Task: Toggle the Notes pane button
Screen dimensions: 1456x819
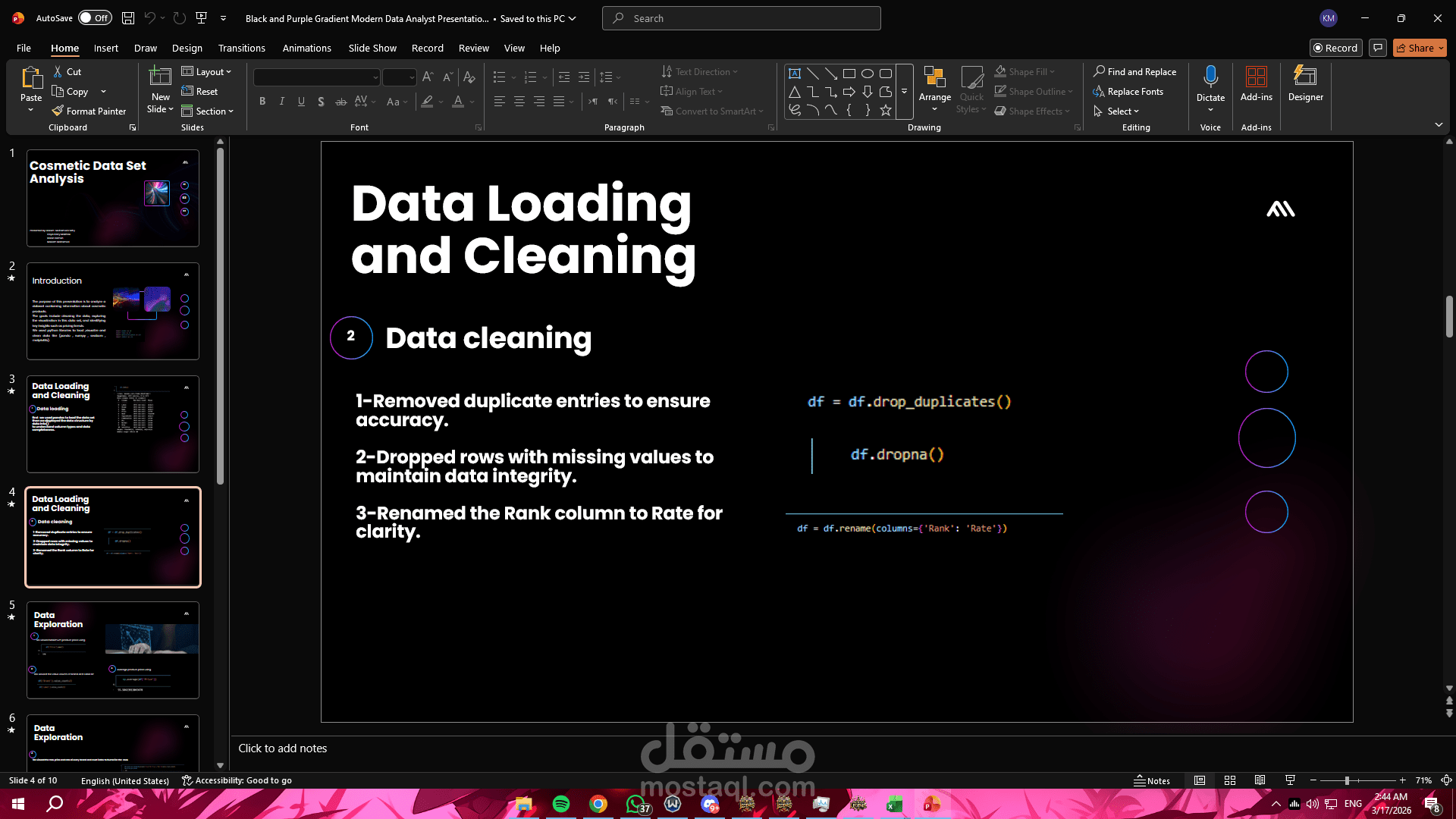Action: [1151, 780]
